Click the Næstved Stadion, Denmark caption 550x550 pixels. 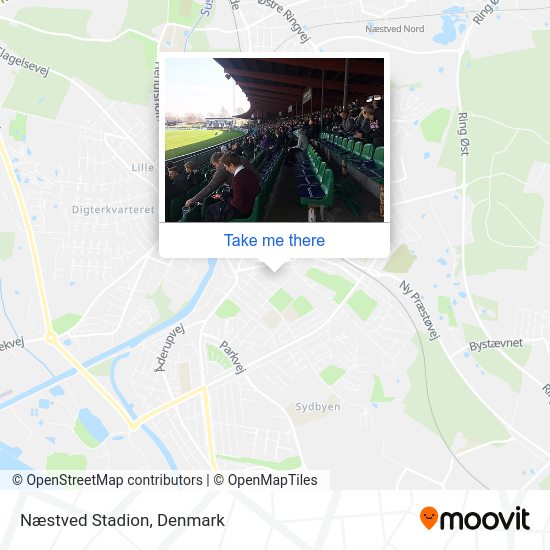[x=122, y=520]
